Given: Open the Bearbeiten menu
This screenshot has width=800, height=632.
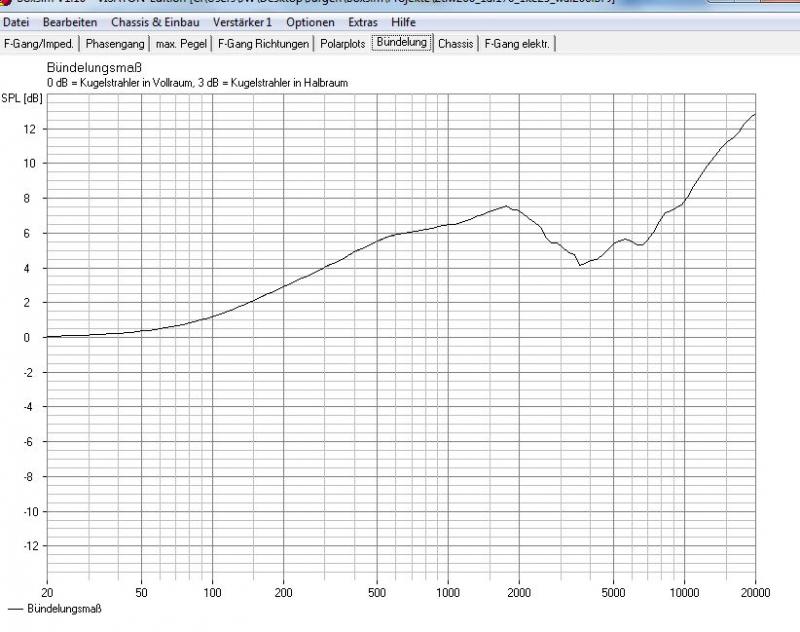Looking at the screenshot, I should (70, 22).
